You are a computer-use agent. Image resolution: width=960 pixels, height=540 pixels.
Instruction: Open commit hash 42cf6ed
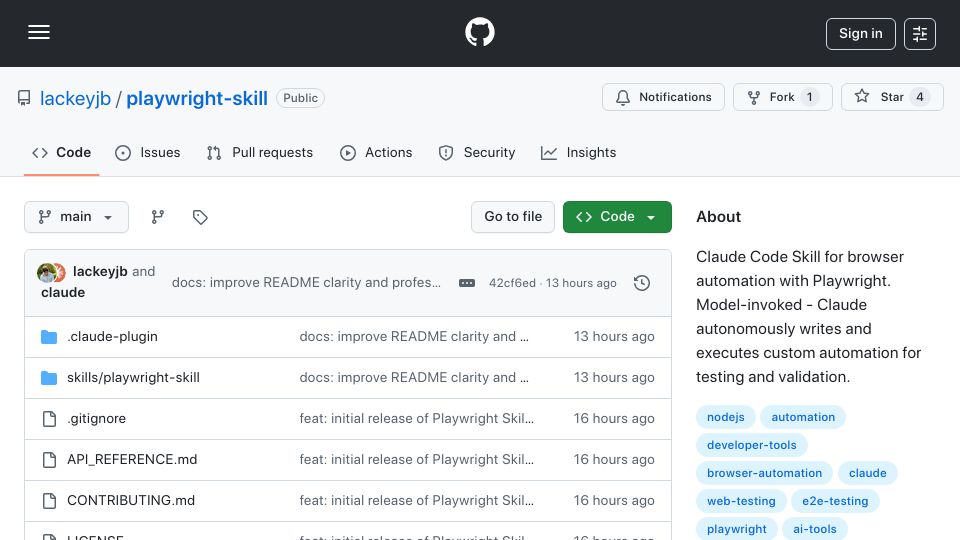512,283
